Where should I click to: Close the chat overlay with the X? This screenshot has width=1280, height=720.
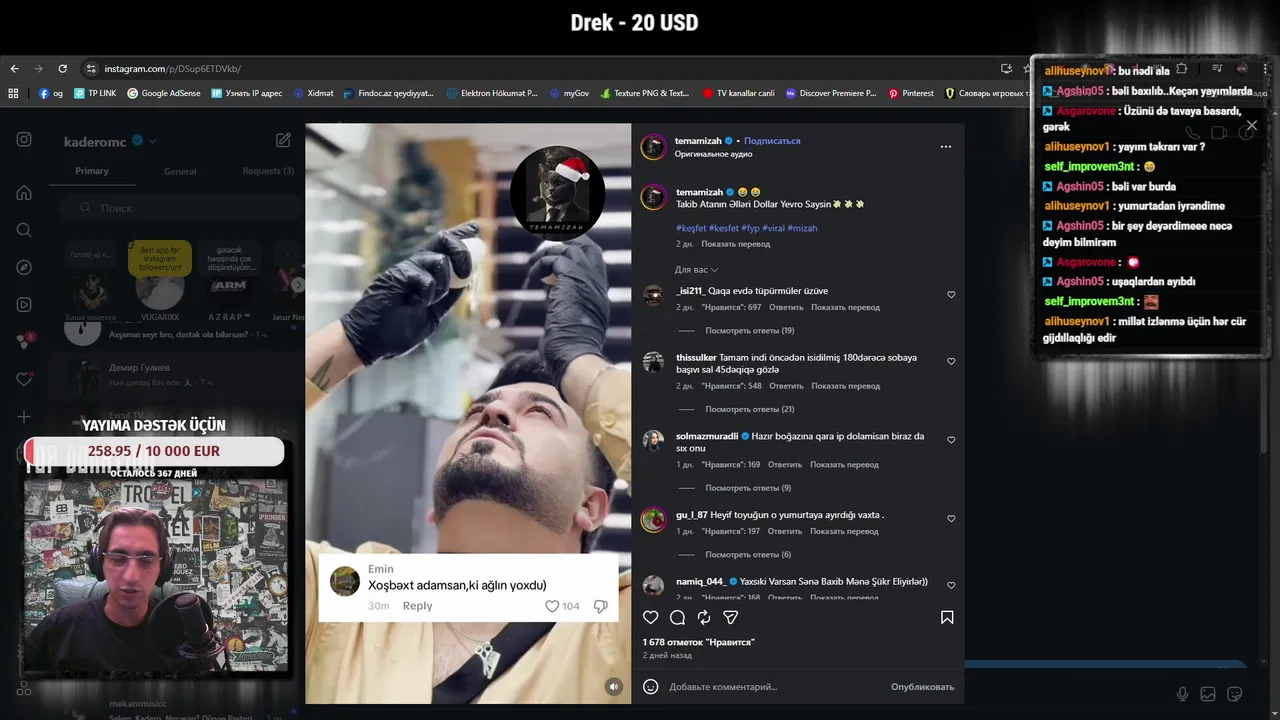(x=1251, y=126)
